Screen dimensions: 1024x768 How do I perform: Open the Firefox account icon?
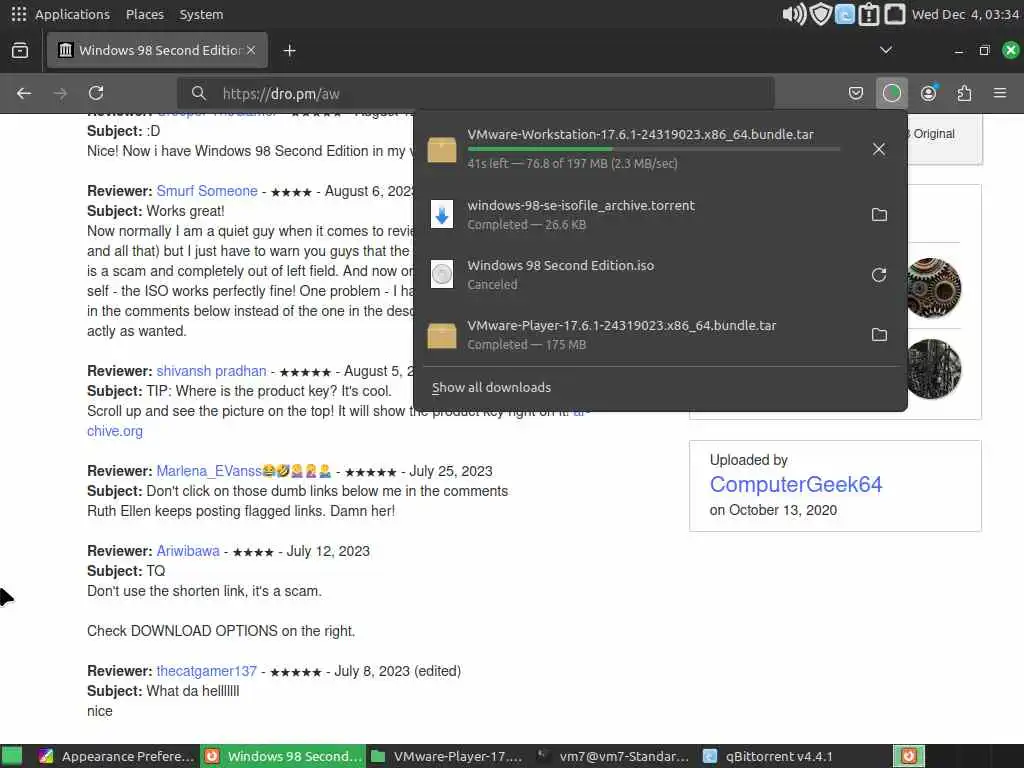click(928, 93)
